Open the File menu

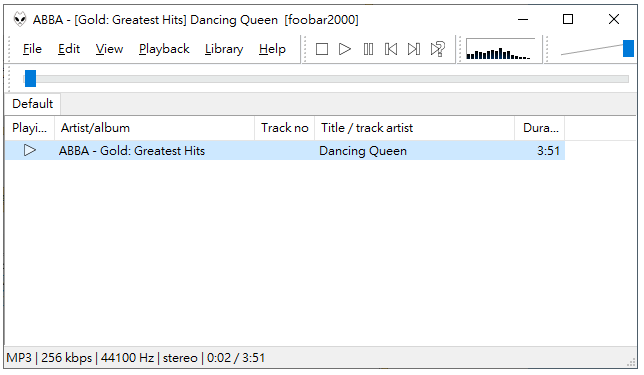[32, 49]
